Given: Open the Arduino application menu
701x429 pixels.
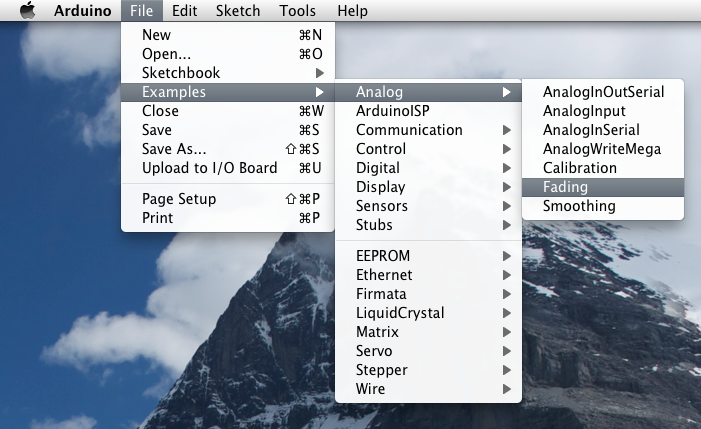Looking at the screenshot, I should (x=83, y=10).
